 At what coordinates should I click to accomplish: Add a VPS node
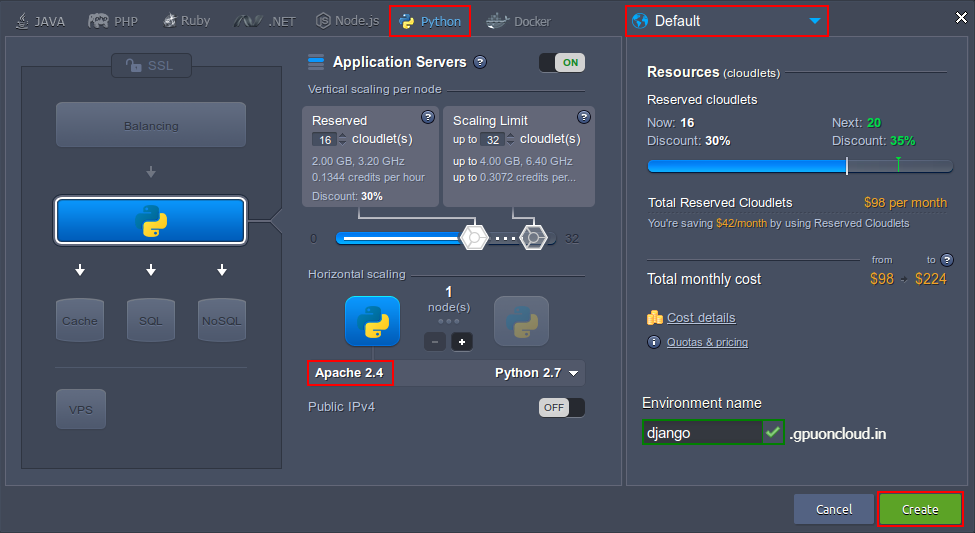(x=80, y=409)
